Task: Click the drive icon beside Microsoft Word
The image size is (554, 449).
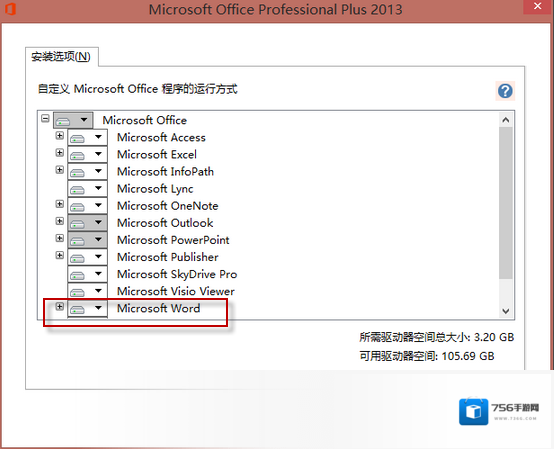Action: (x=77, y=309)
